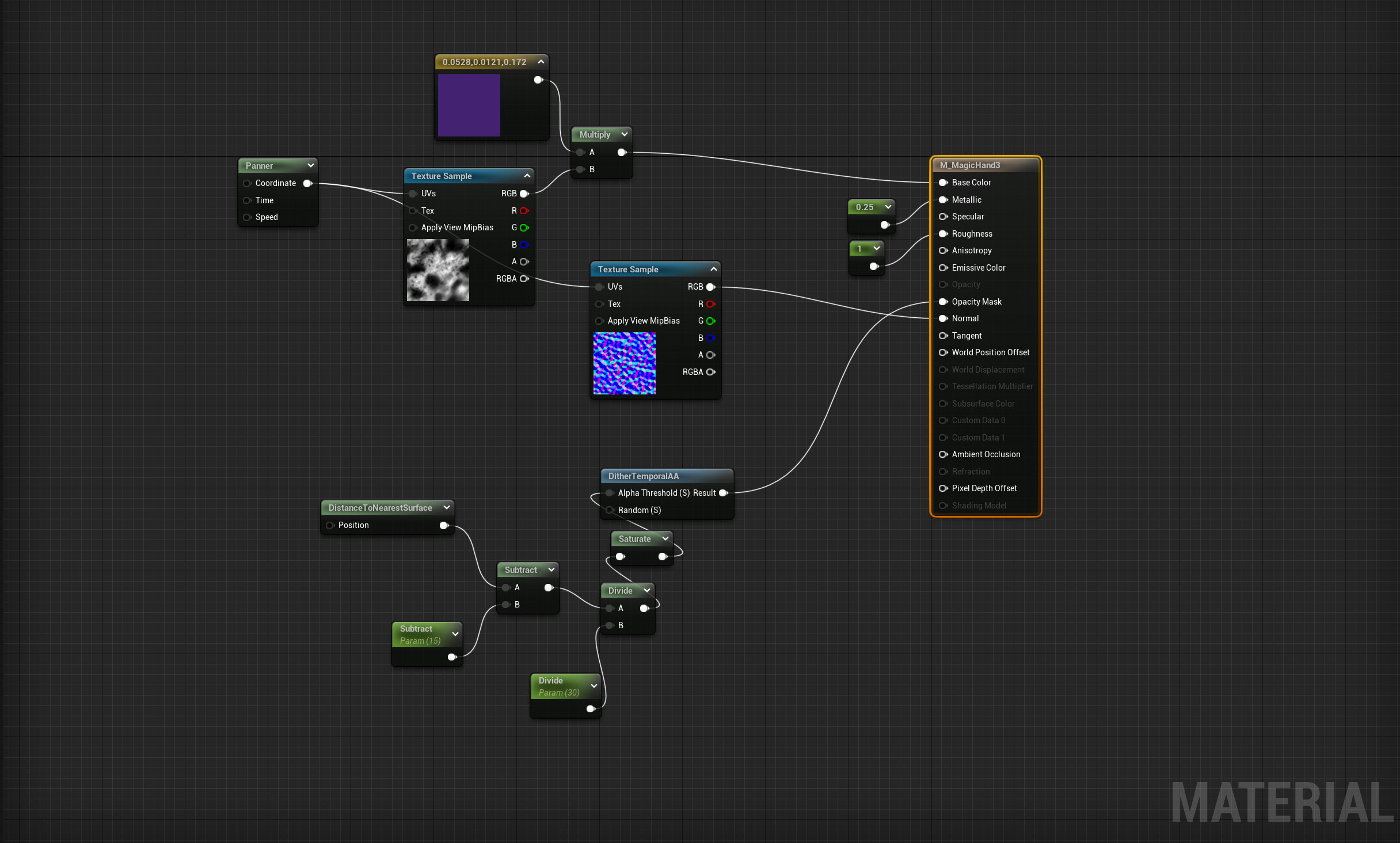Image resolution: width=1400 pixels, height=843 pixels.
Task: Click first Texture Sample RGB output pin
Action: pos(524,193)
